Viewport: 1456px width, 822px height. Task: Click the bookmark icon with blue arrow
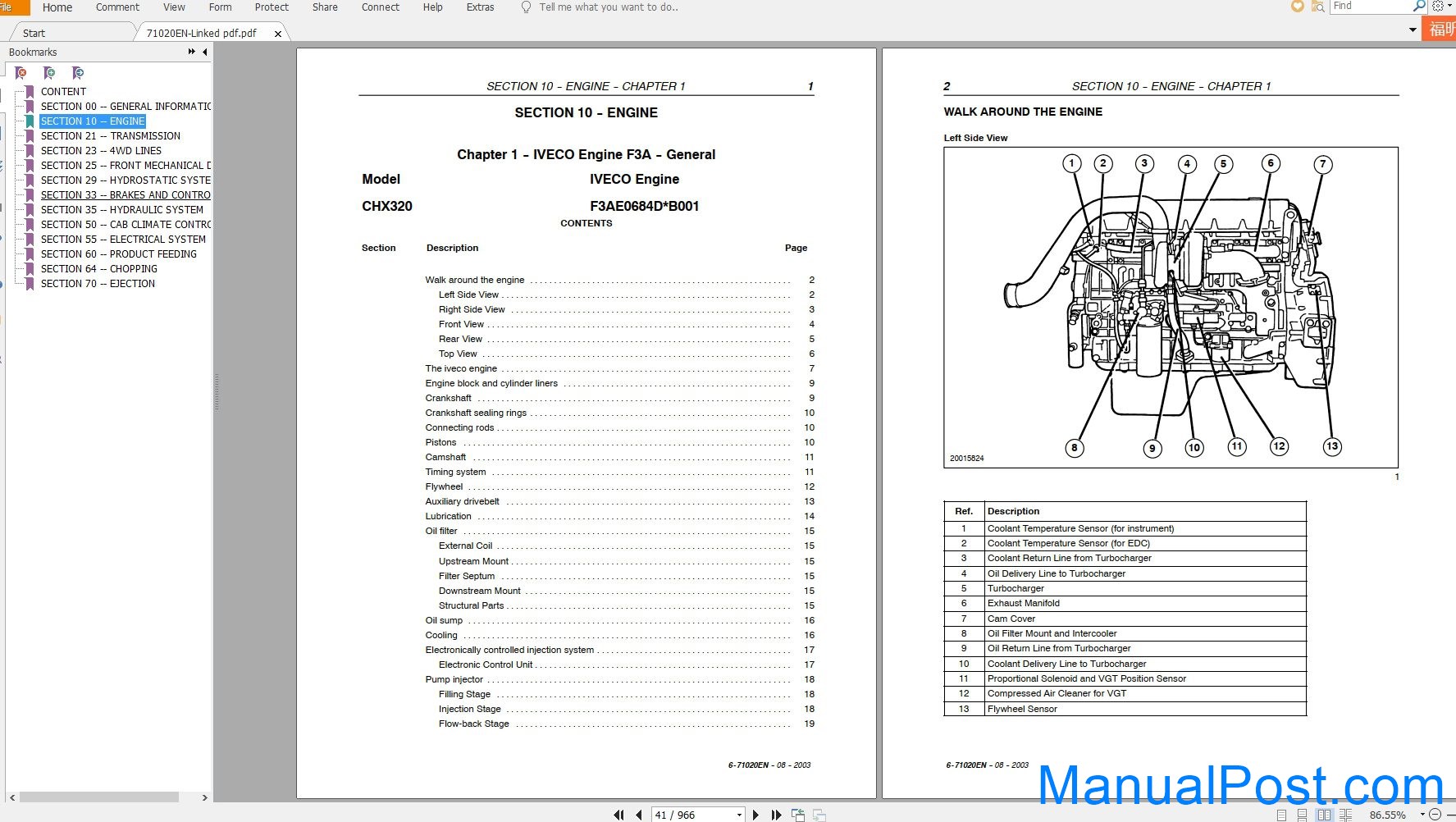pyautogui.click(x=78, y=73)
